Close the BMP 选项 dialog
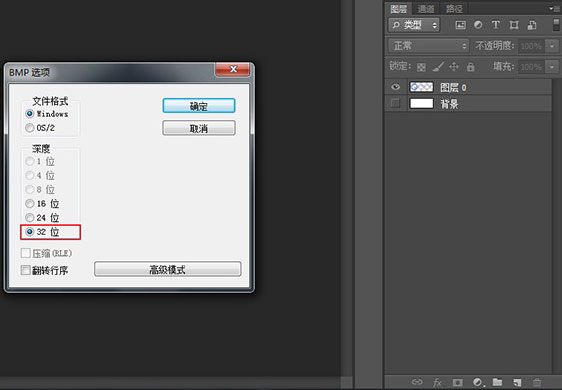 [233, 69]
